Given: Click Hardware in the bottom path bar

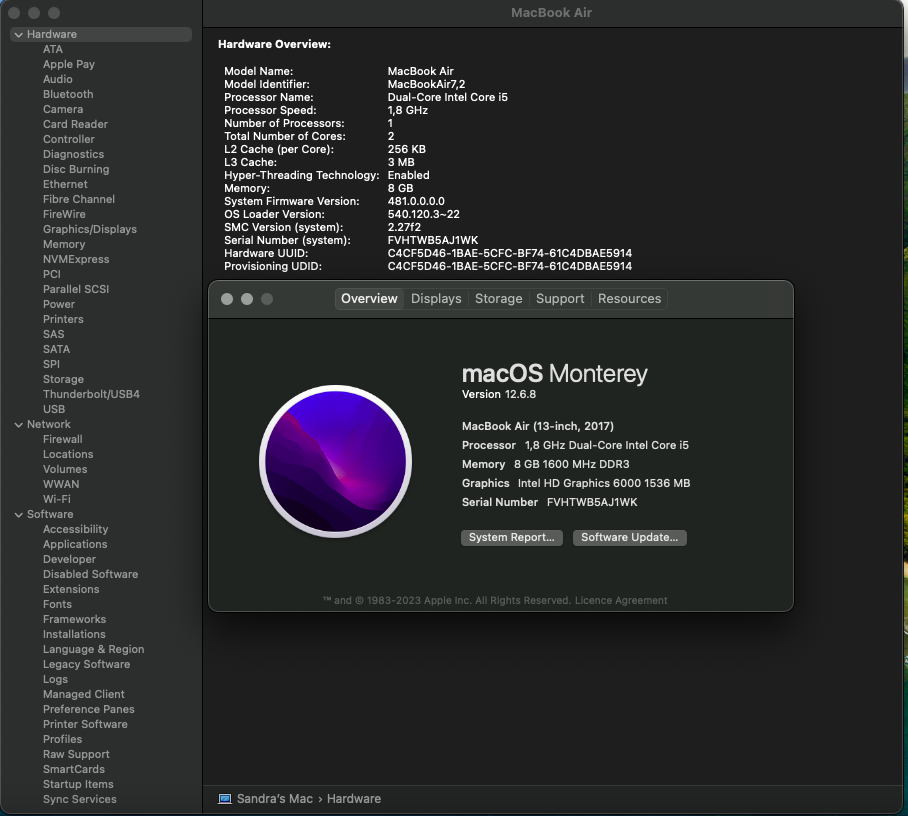Looking at the screenshot, I should (x=354, y=799).
